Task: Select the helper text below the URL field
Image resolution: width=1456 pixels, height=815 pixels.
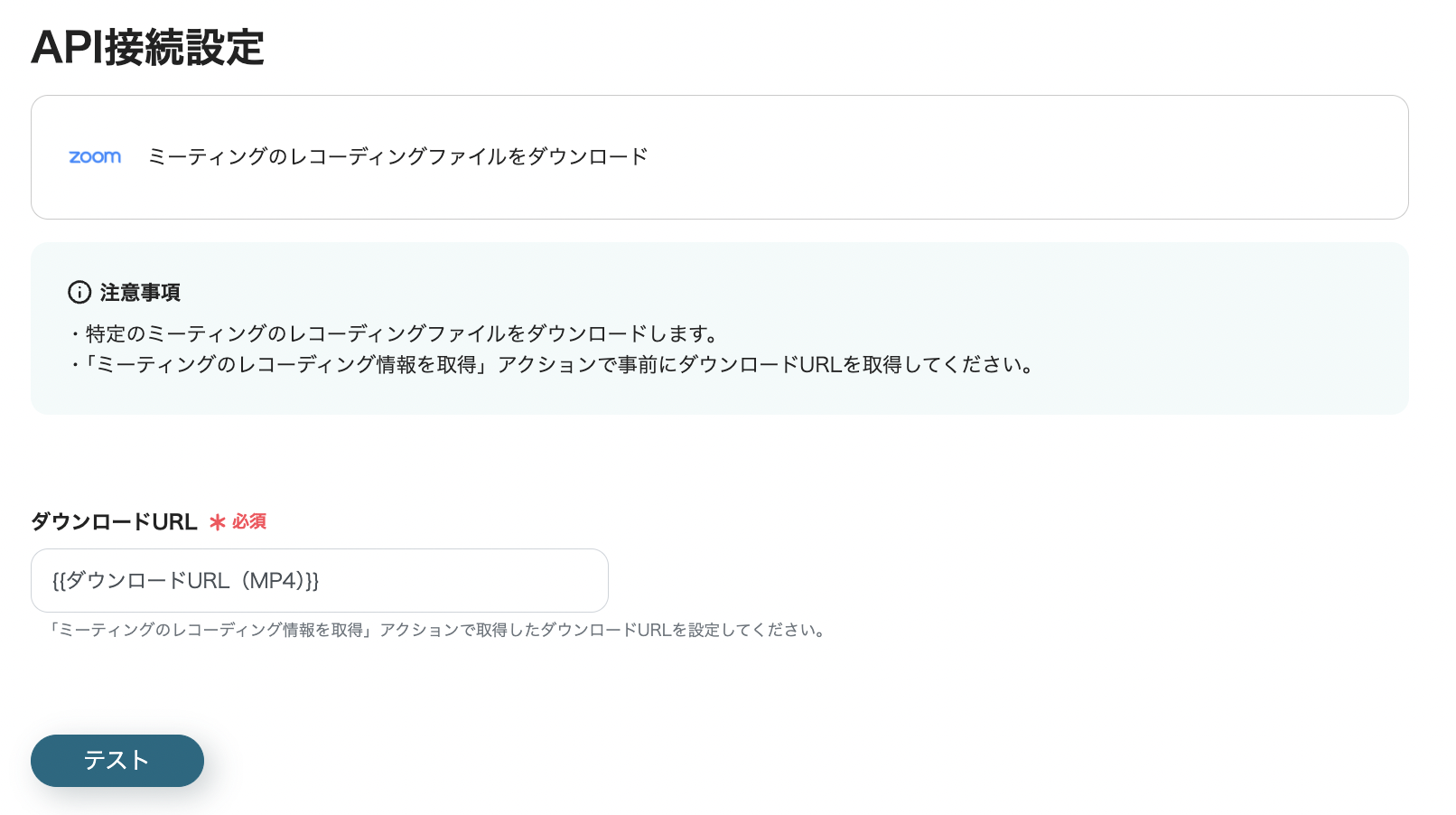Action: (437, 631)
